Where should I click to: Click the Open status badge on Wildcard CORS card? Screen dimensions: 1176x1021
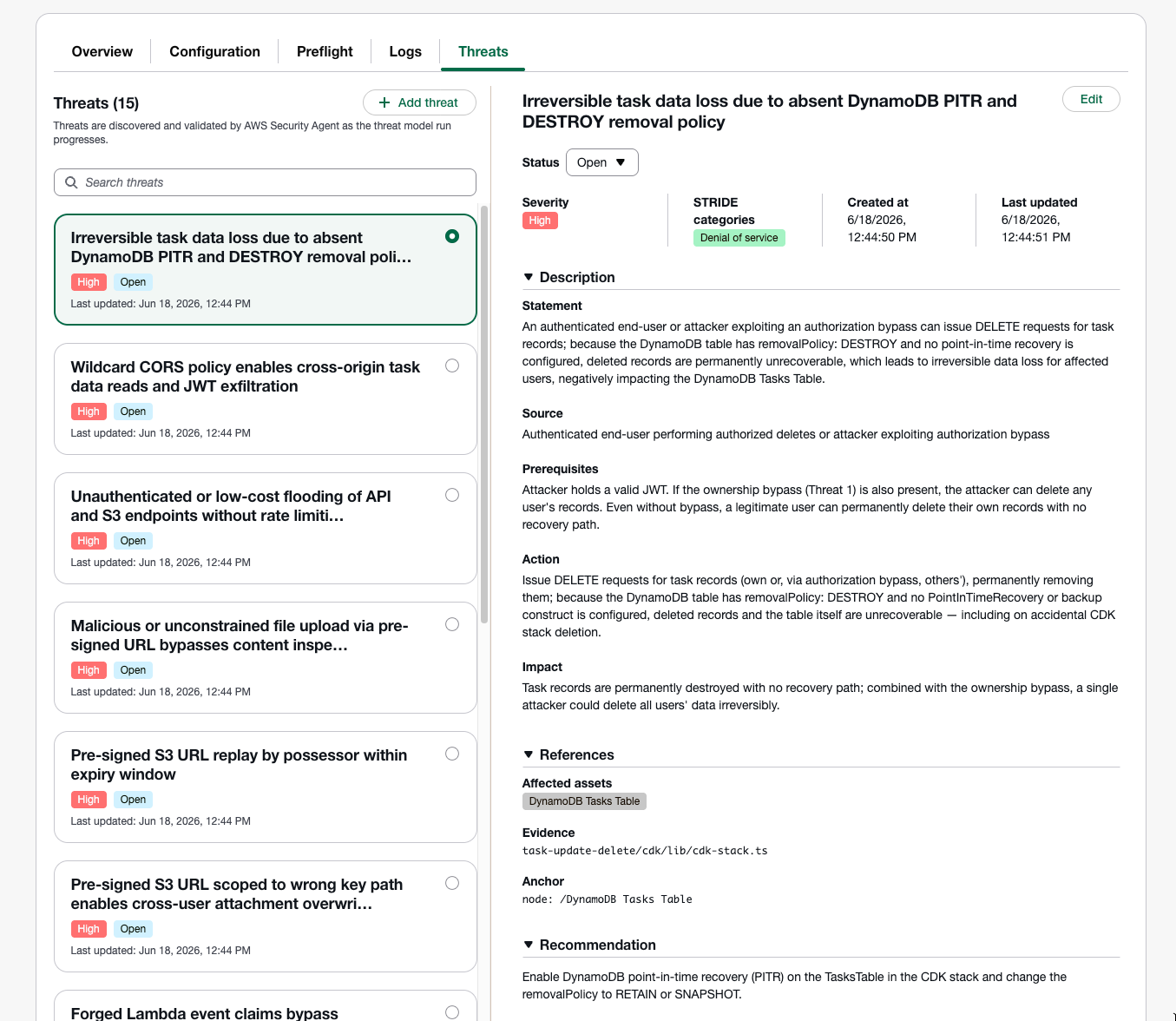(133, 412)
